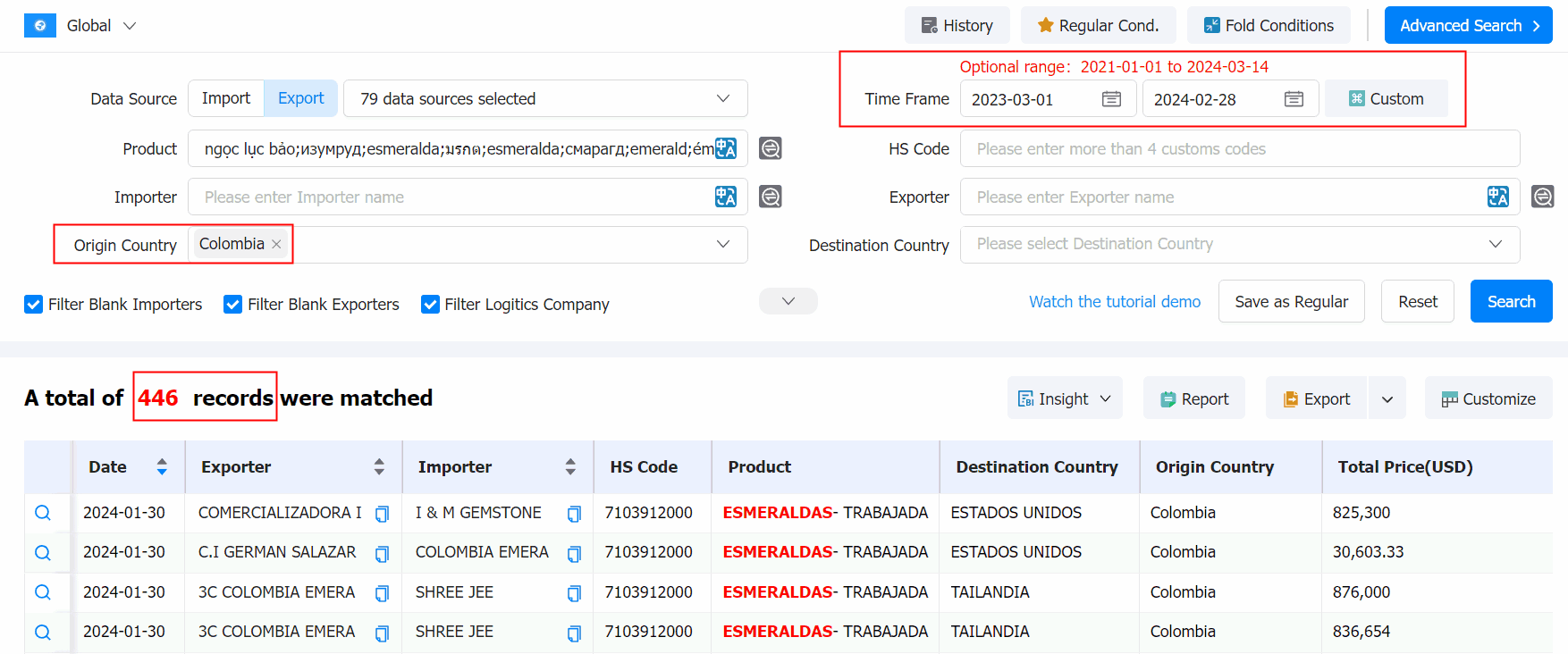1568x654 pixels.
Task: Select the Export data source tab
Action: coord(300,98)
